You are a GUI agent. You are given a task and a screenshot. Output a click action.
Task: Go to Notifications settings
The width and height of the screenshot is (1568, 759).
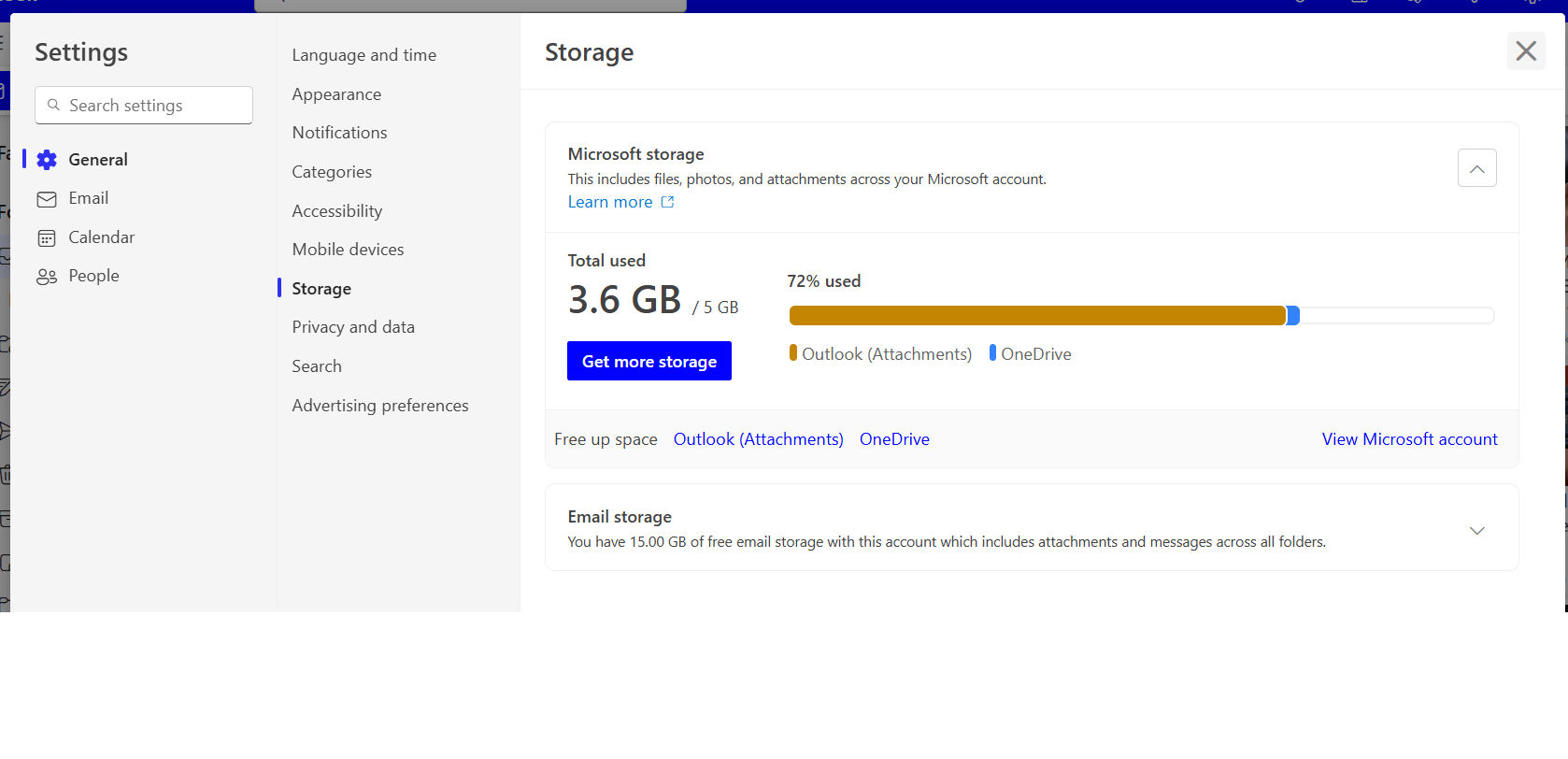pos(339,133)
